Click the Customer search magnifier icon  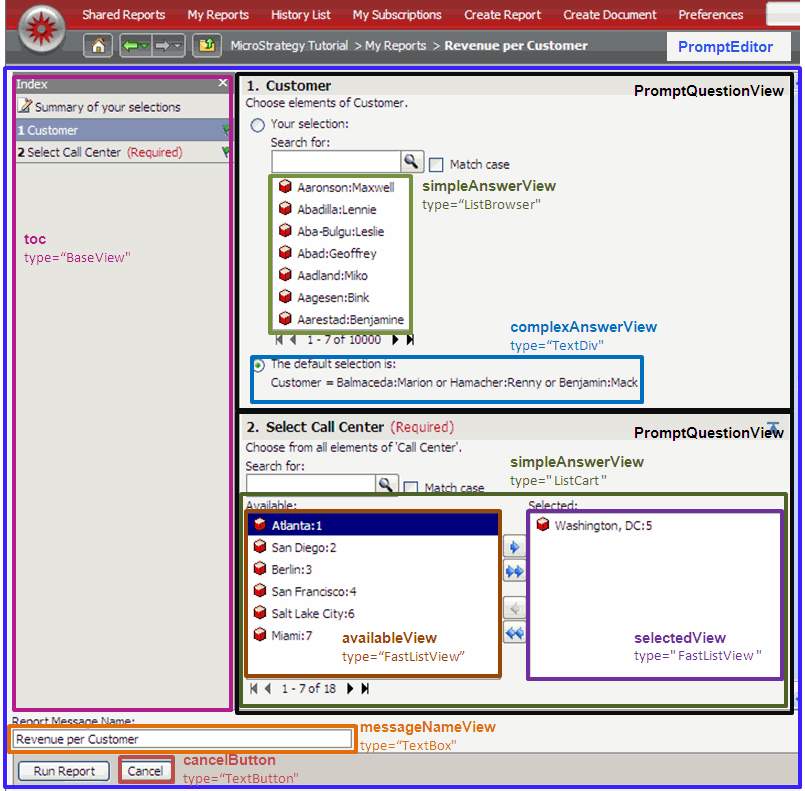coord(412,162)
